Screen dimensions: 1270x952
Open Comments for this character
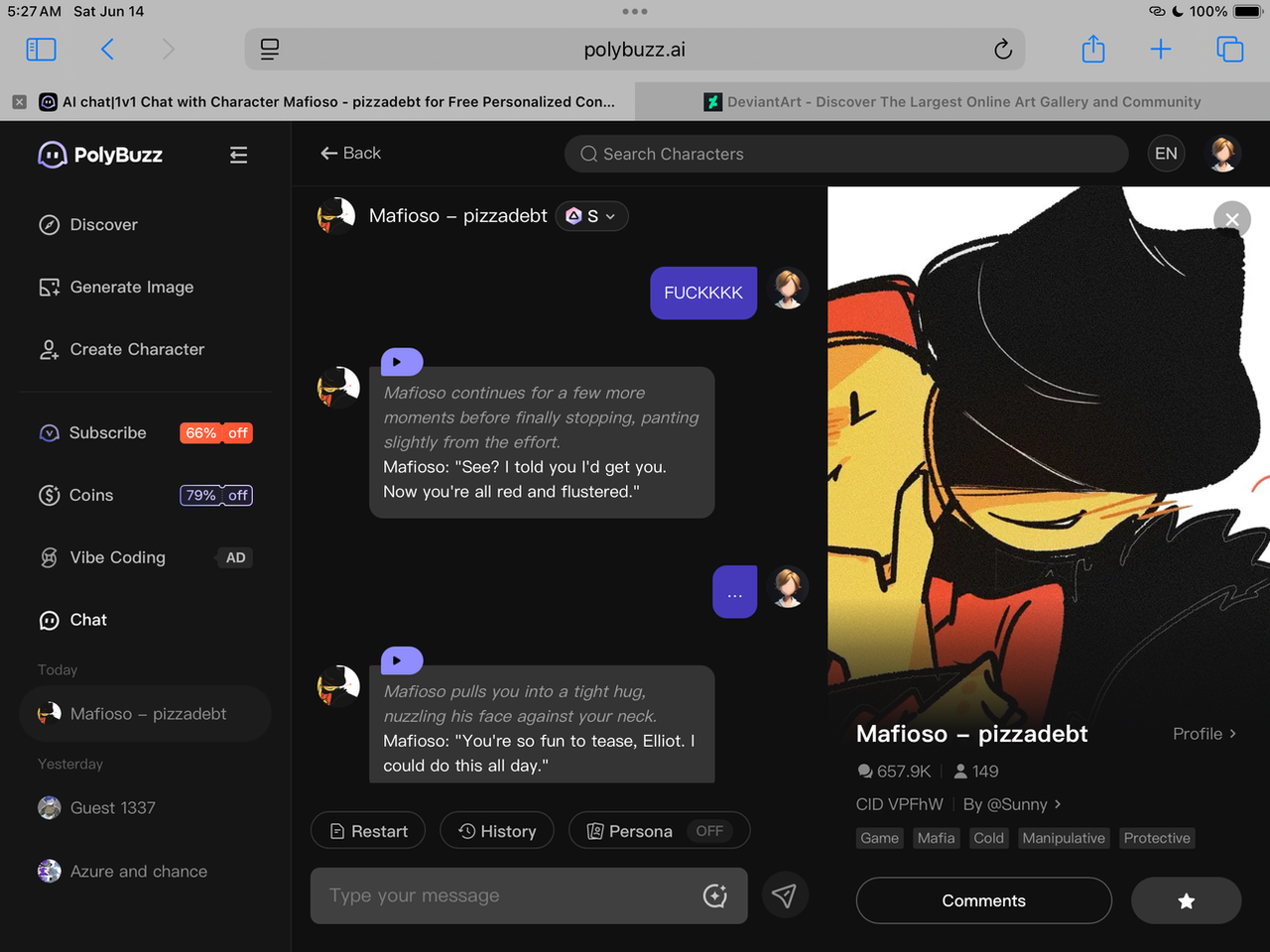point(984,900)
